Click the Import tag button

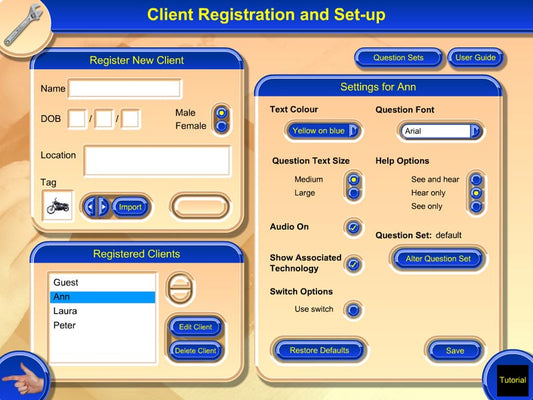pyautogui.click(x=130, y=207)
